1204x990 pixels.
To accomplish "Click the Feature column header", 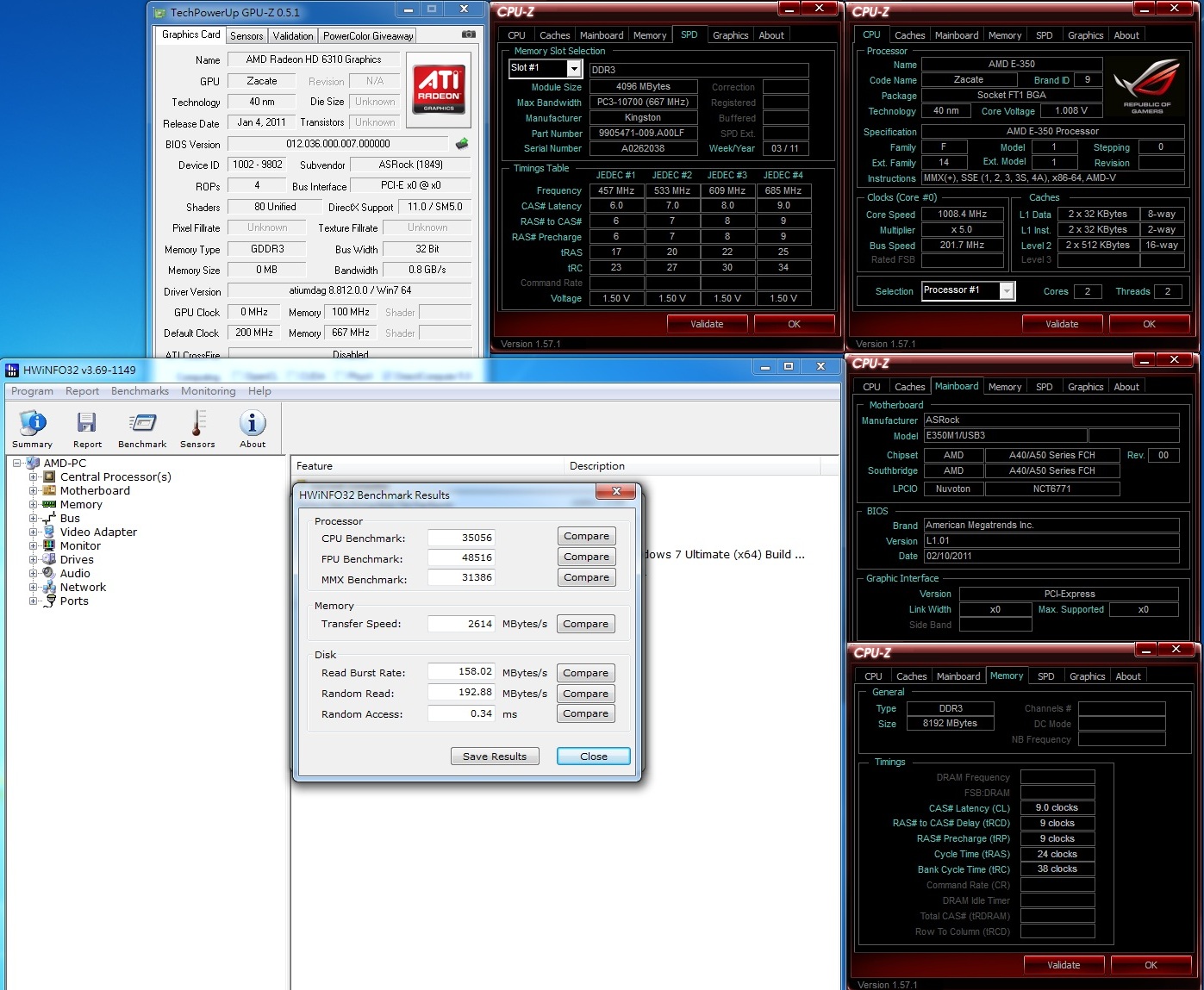I will click(427, 466).
